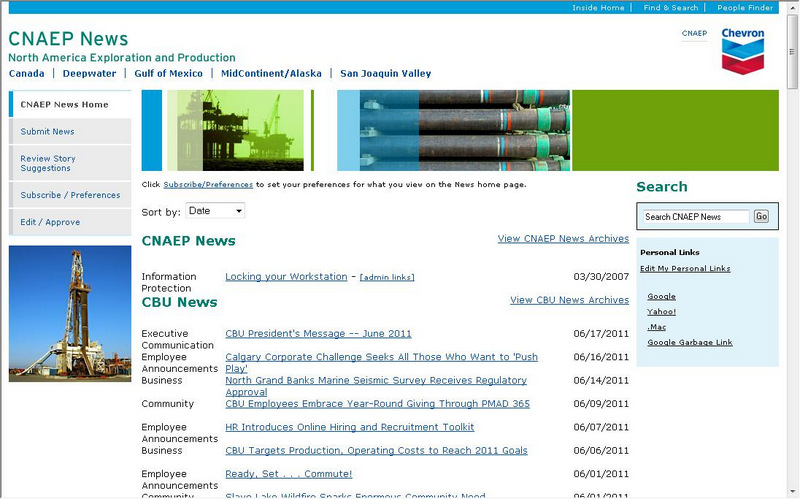Open Edit / Approve in the sidebar

[50, 222]
